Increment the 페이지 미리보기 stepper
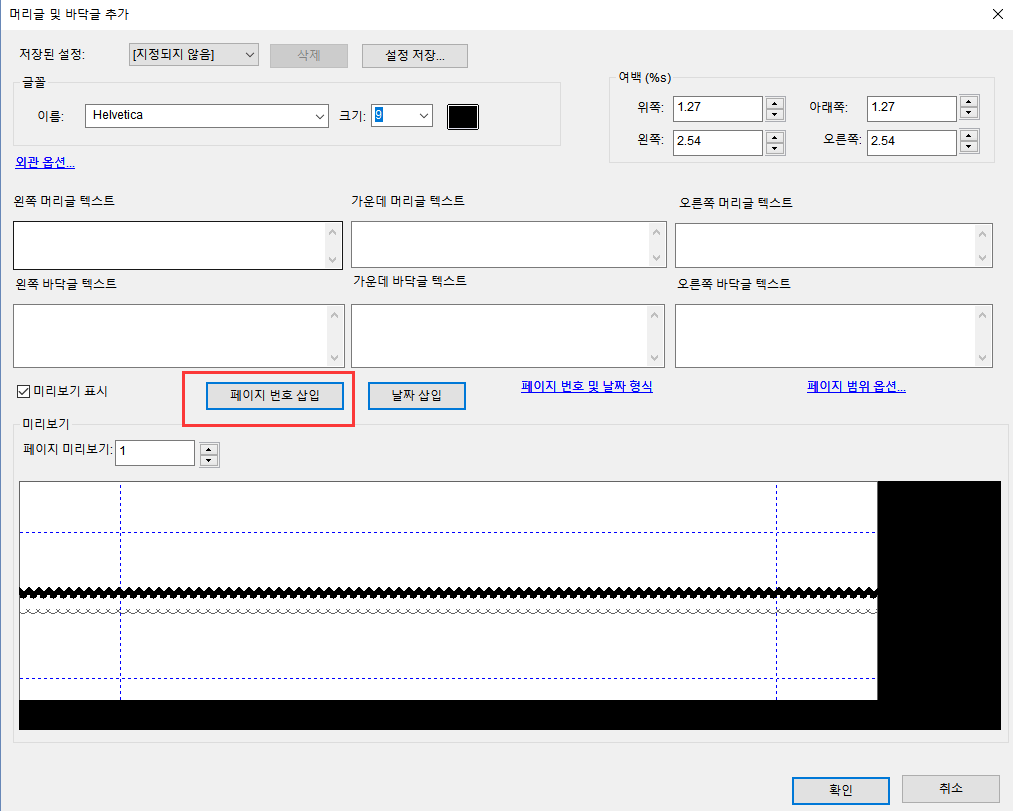The height and width of the screenshot is (811, 1013). coord(208,447)
